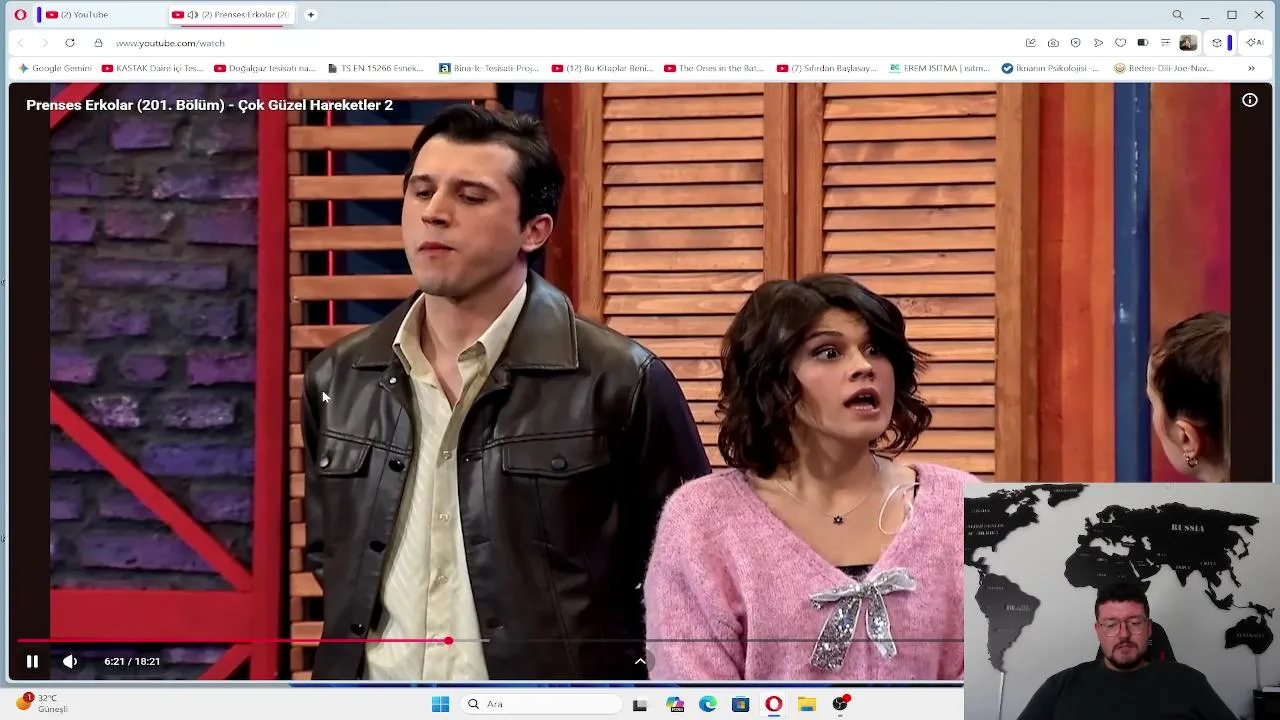Mute the video using the speaker icon
This screenshot has width=1280, height=720.
(70, 661)
